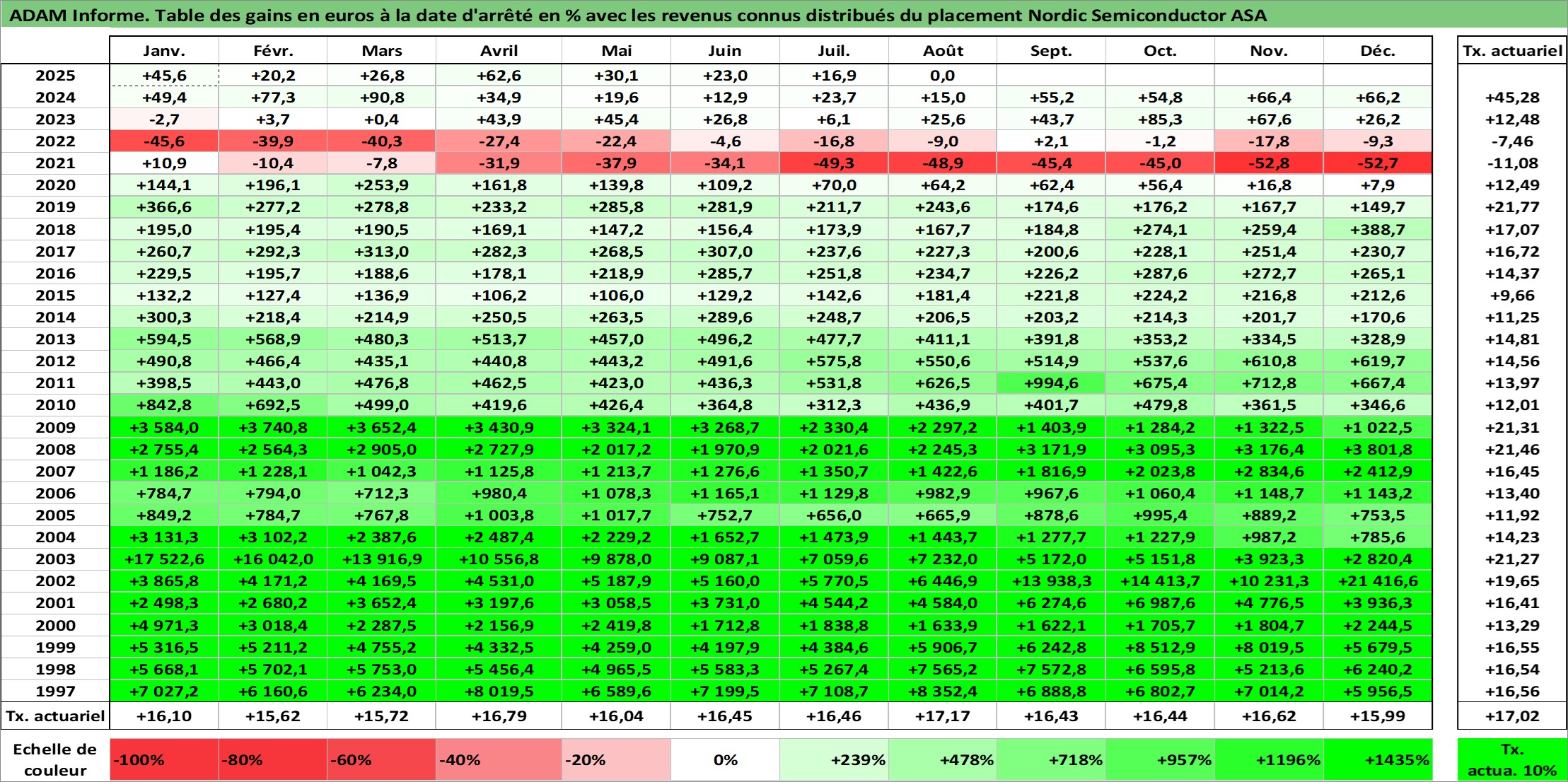Select the actuarial rate +45,28 for 2024
This screenshot has height=782, width=1568.
(x=1512, y=98)
